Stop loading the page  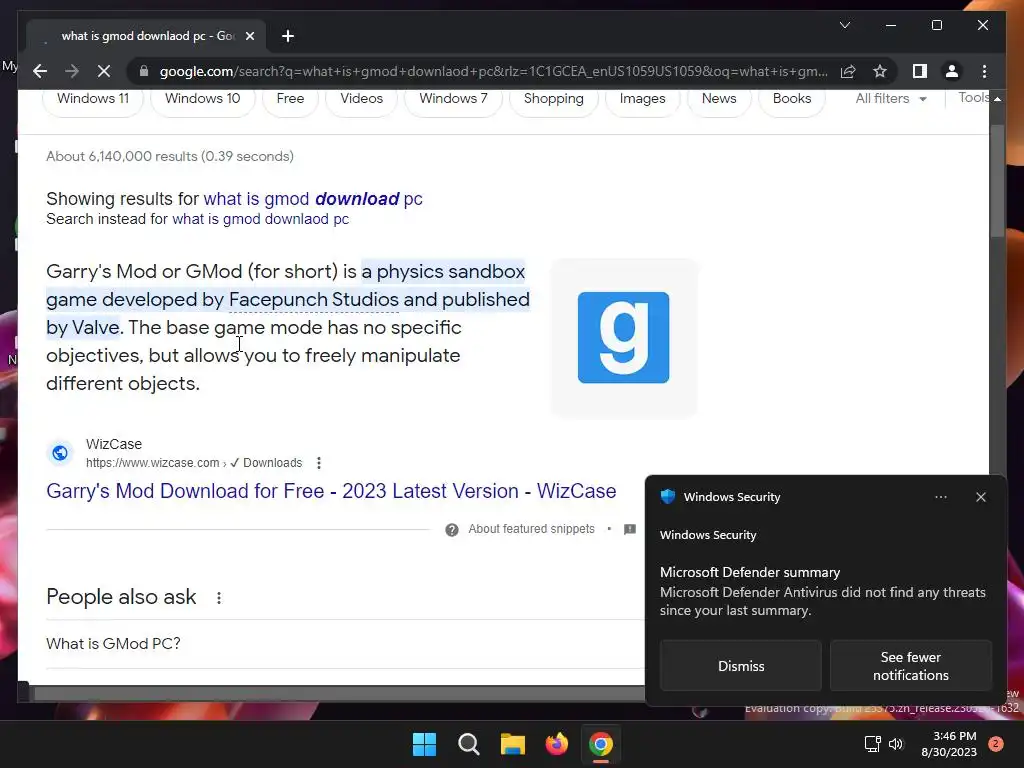[104, 71]
